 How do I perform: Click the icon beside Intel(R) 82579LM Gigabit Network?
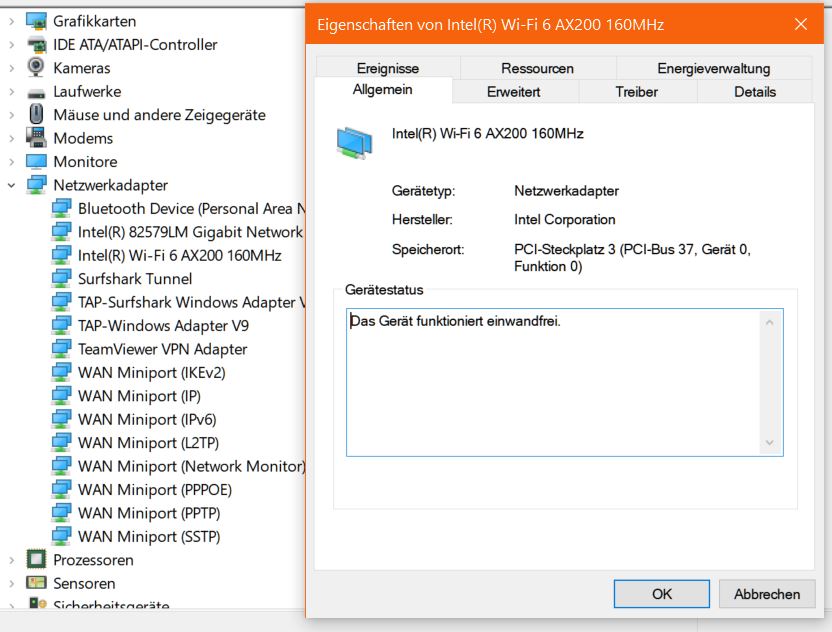[x=62, y=231]
